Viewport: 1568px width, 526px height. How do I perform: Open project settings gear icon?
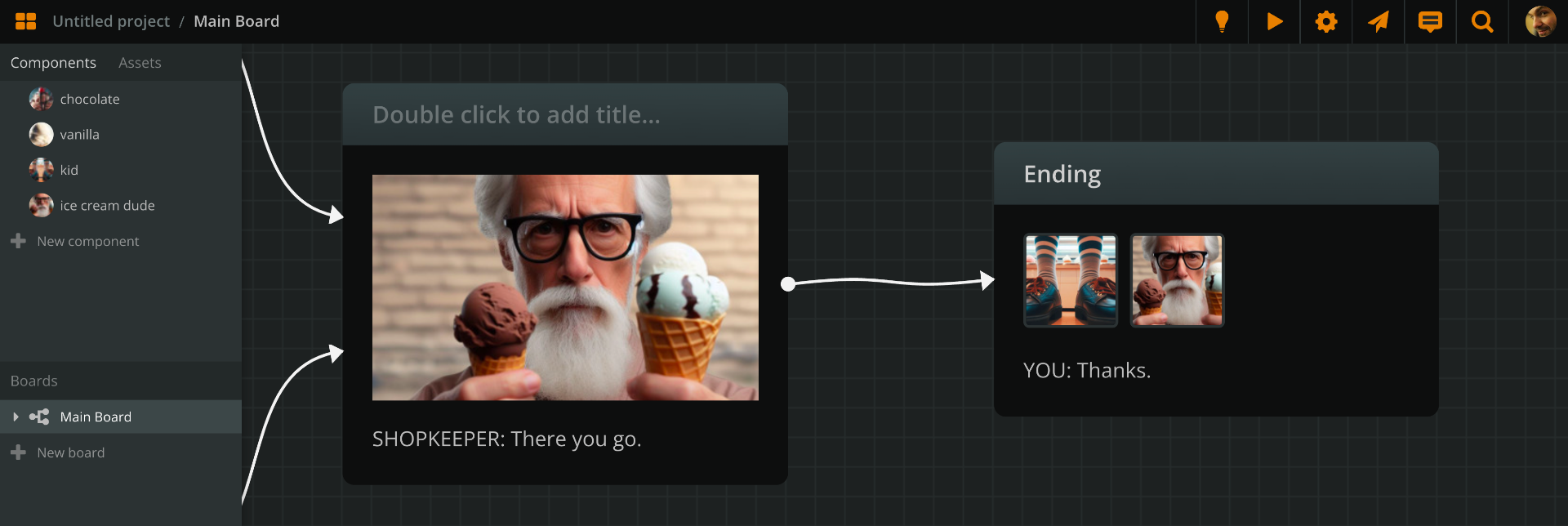[x=1326, y=21]
